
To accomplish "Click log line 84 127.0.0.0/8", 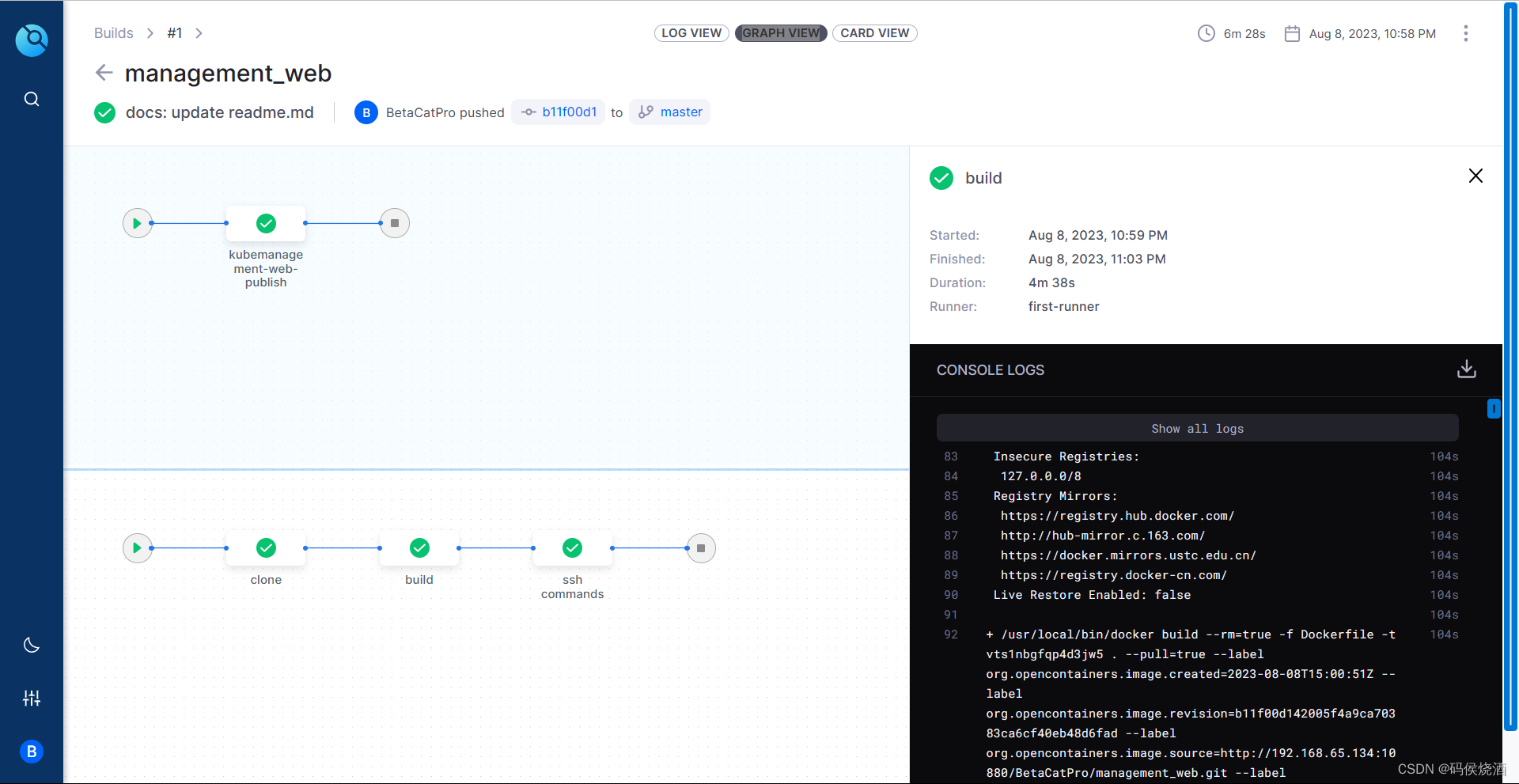I will pos(1040,476).
